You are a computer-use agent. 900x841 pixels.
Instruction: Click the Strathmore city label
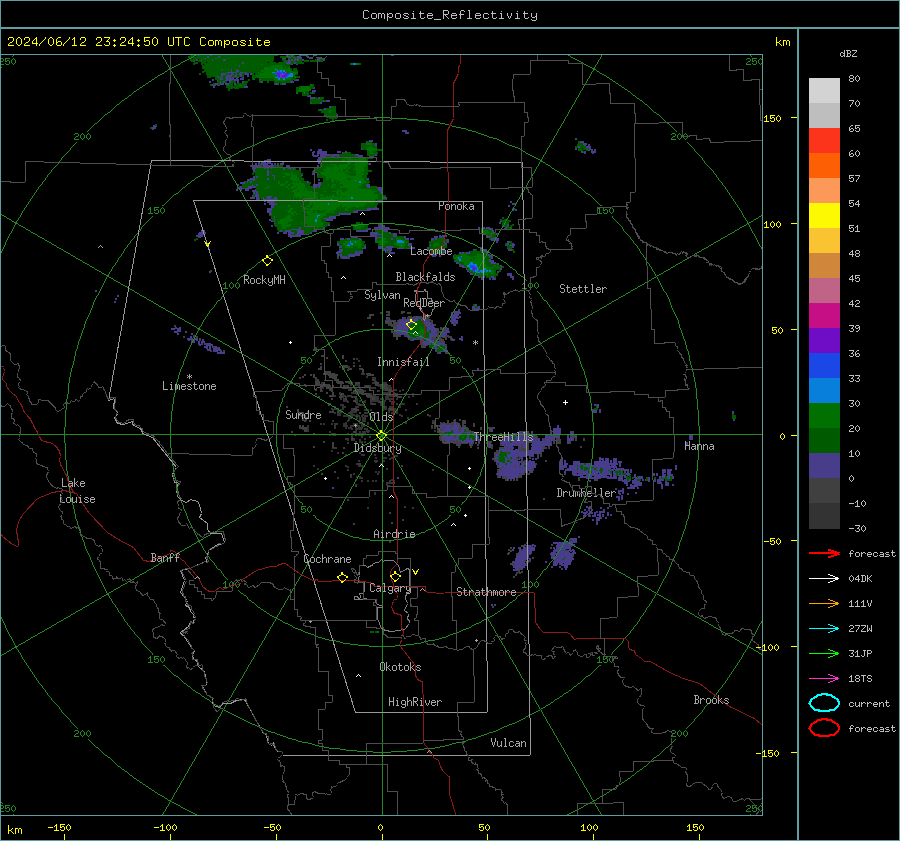(x=486, y=592)
